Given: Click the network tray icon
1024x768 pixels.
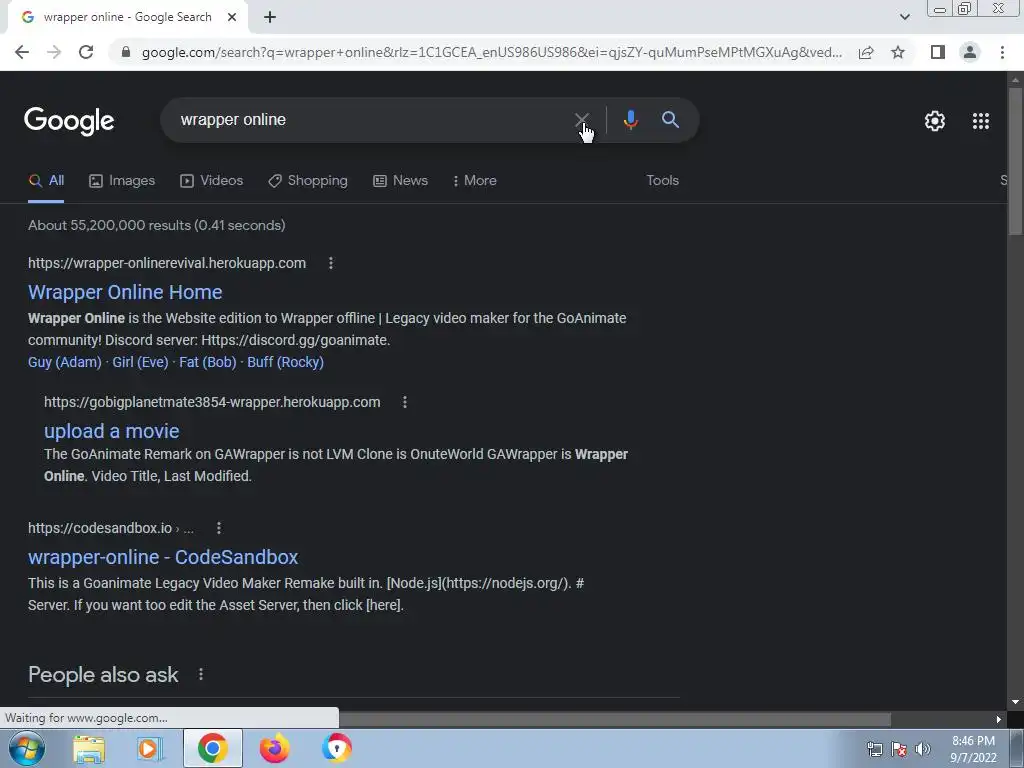Looking at the screenshot, I should point(874,749).
